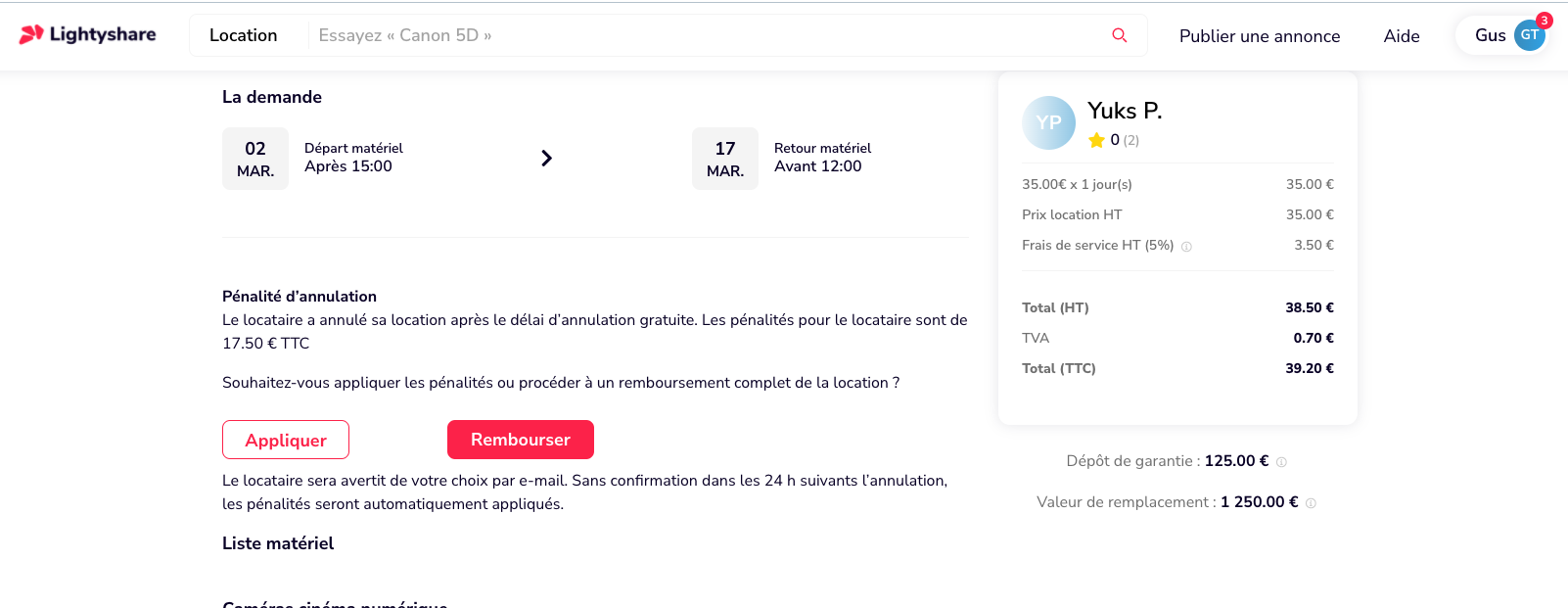Click the Appliquer penalties button
This screenshot has width=1568, height=608.
pyautogui.click(x=286, y=440)
